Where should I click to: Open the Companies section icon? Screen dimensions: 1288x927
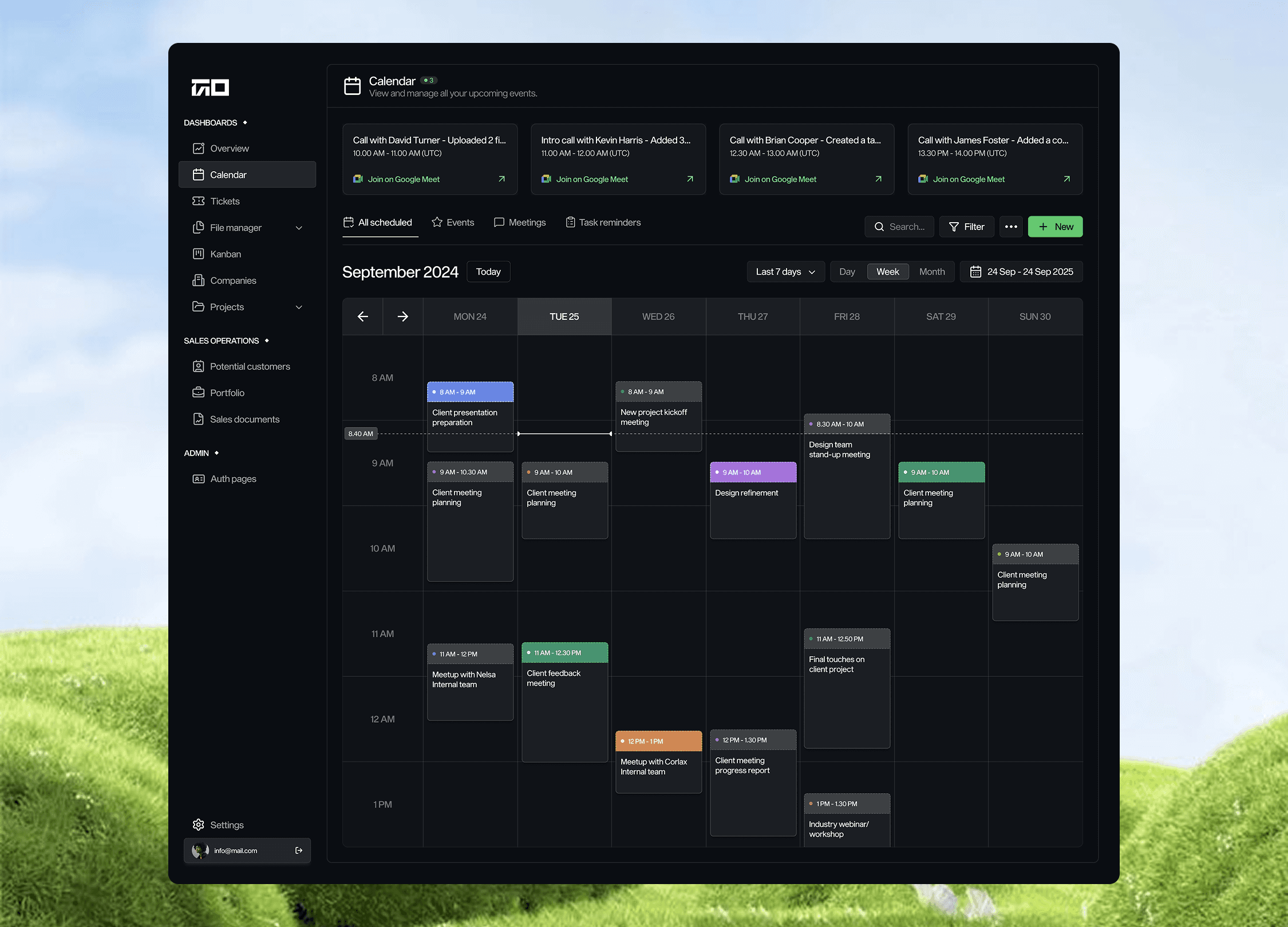199,280
